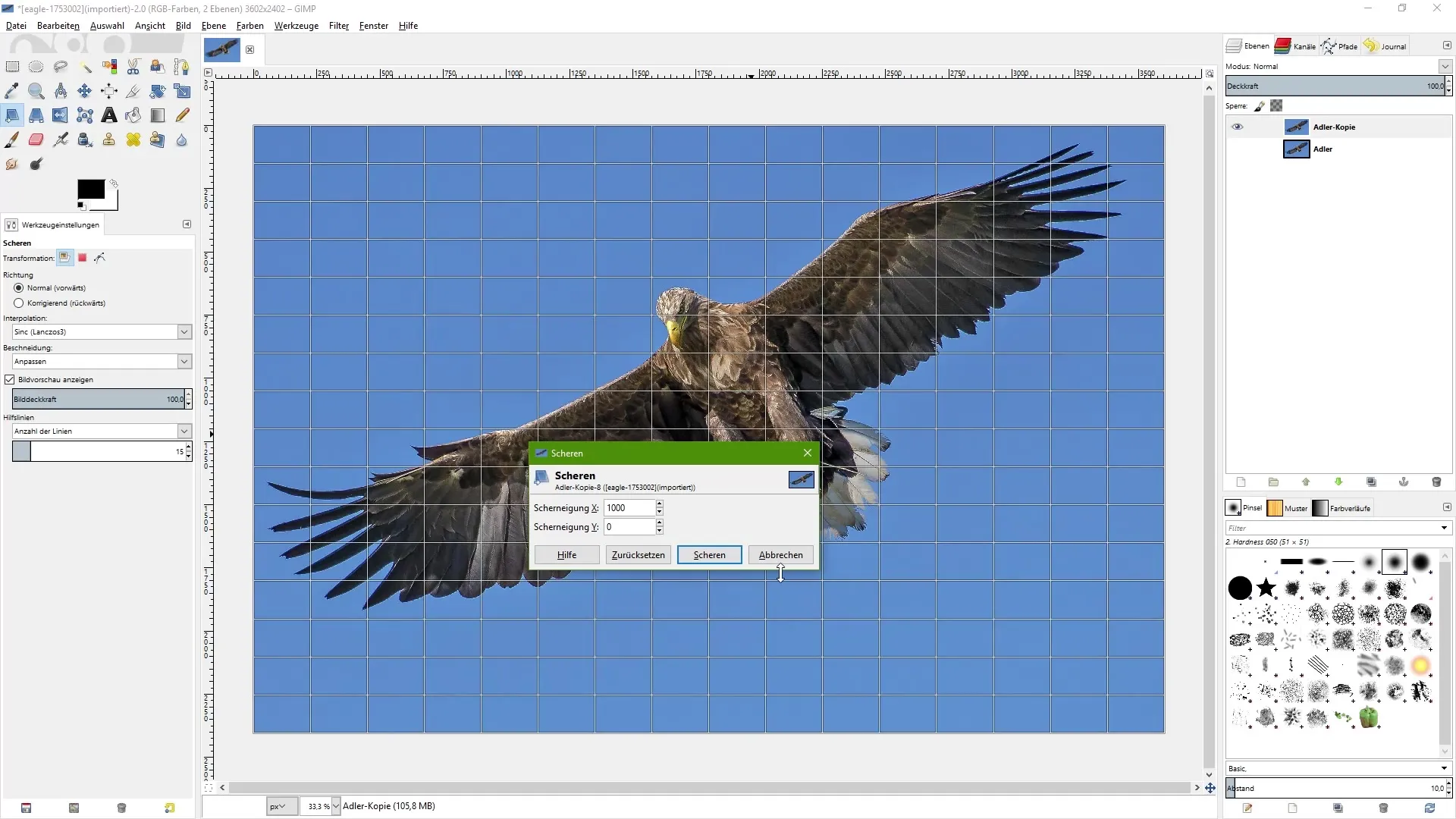The width and height of the screenshot is (1456, 819).
Task: Select the Free Select lasso tool
Action: click(61, 67)
